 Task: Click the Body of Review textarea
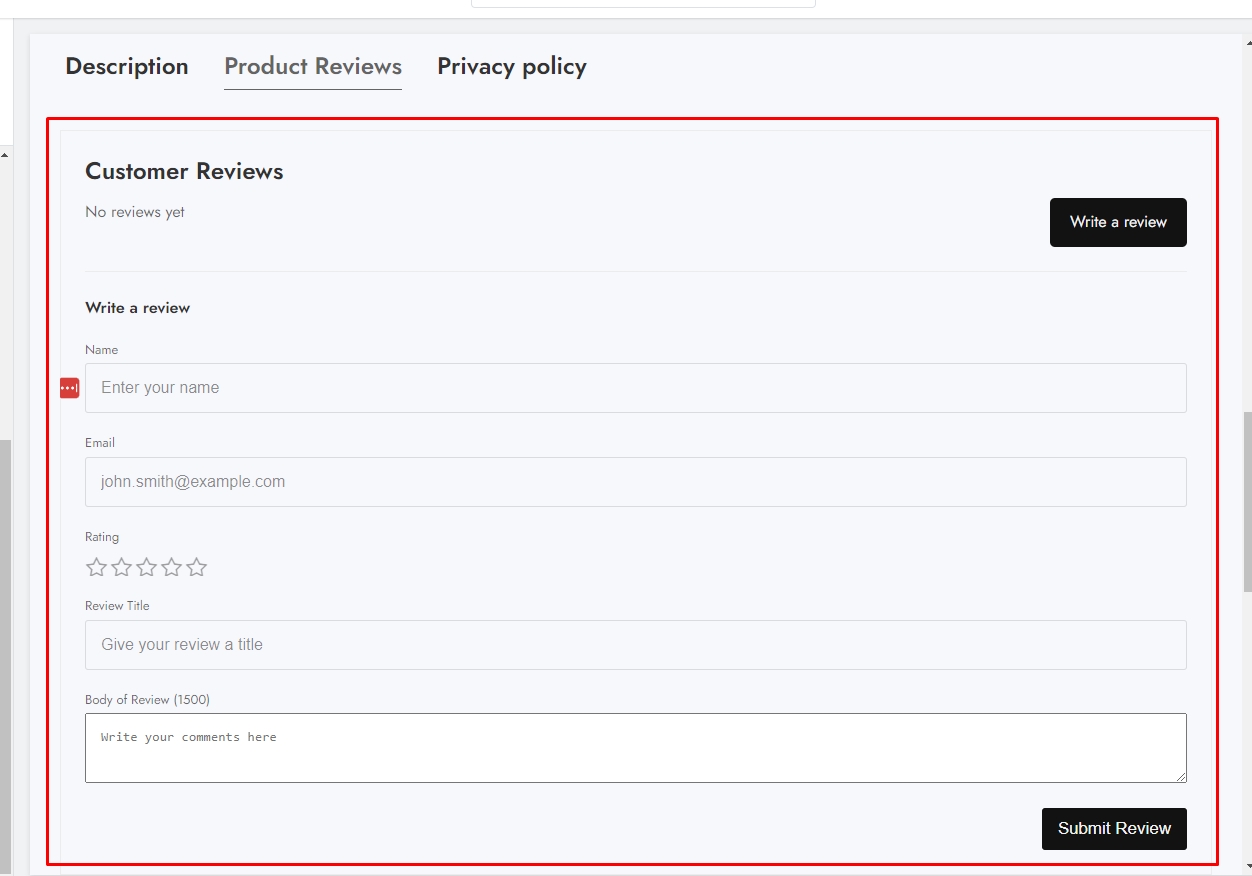coord(635,748)
